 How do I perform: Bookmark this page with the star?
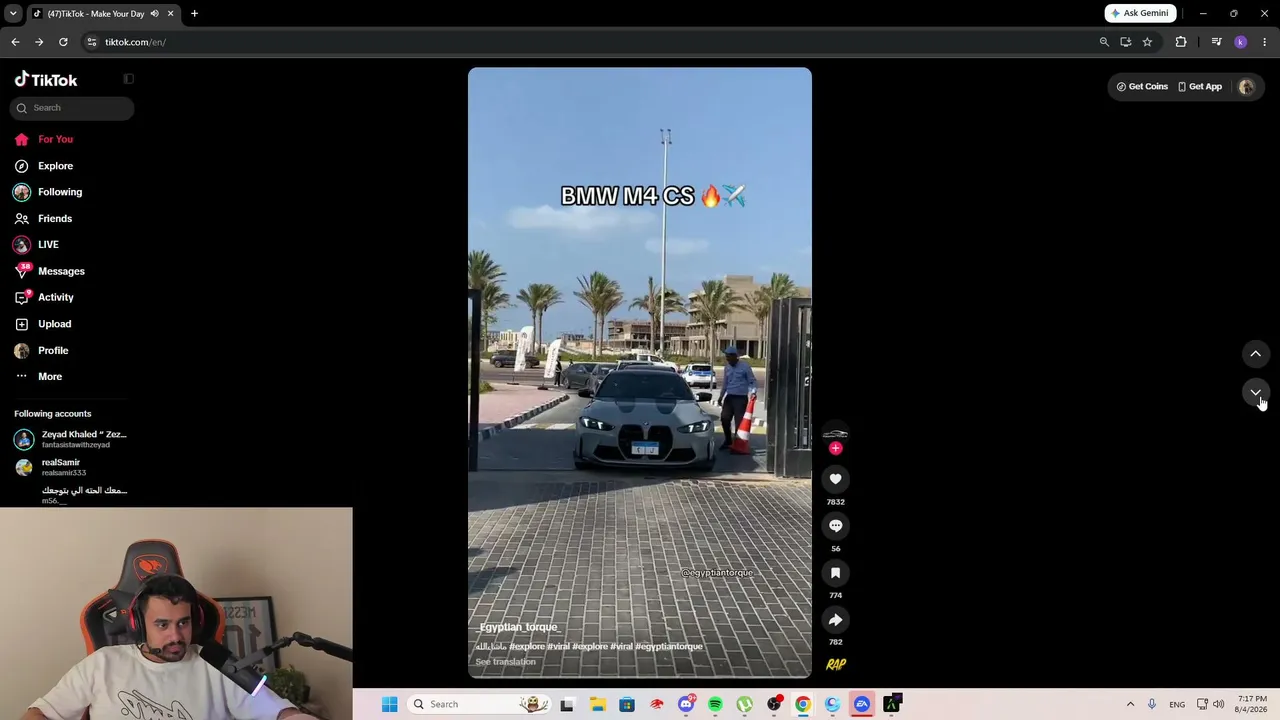[x=1147, y=42]
